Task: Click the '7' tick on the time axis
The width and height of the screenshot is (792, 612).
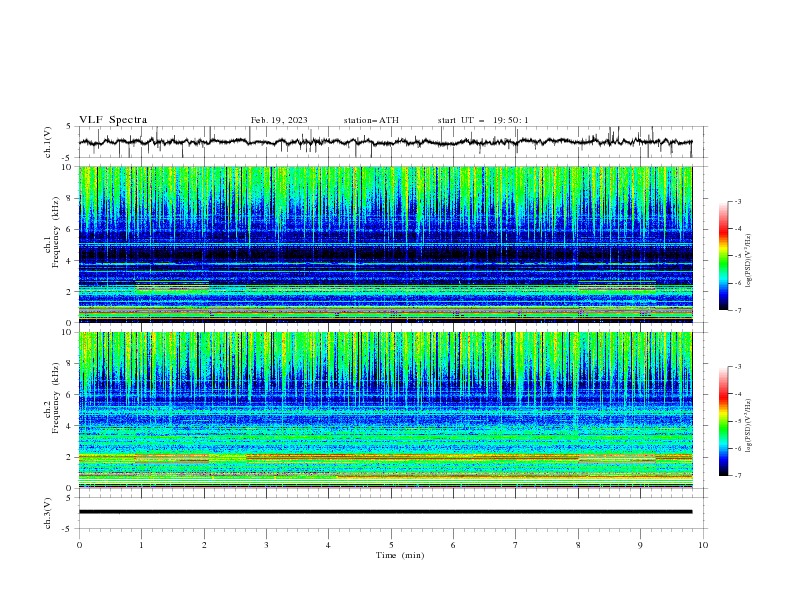Action: (515, 545)
